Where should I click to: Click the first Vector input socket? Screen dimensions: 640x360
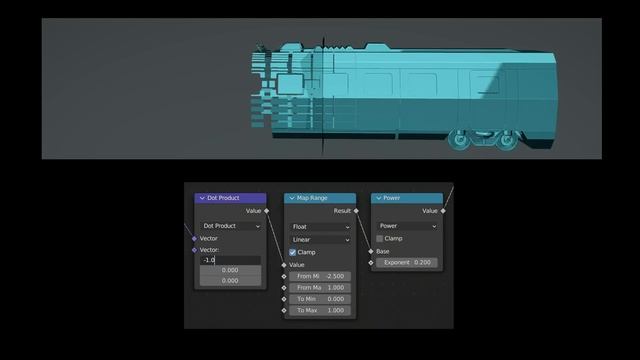(x=194, y=238)
